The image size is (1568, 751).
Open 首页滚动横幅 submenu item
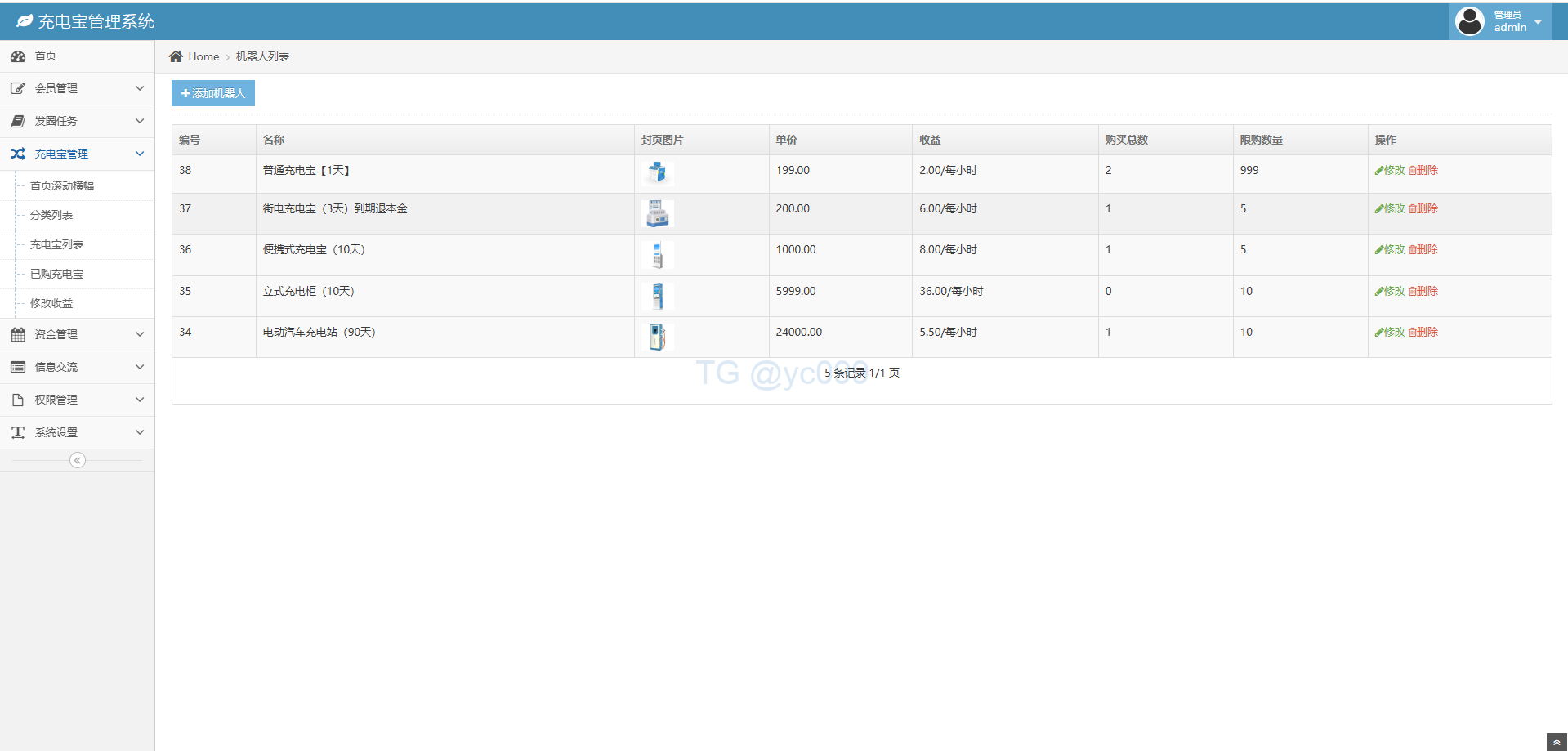tap(62, 186)
